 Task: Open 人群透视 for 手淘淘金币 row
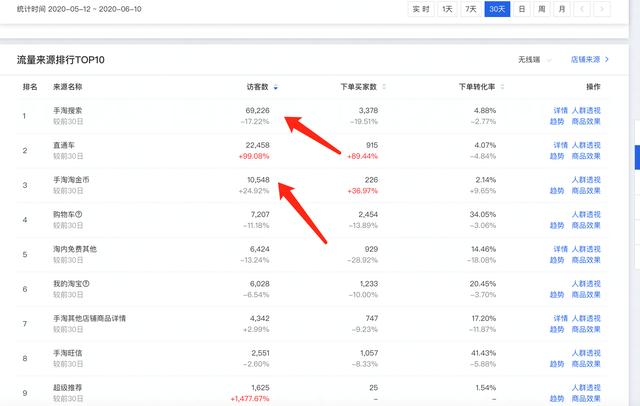(586, 180)
